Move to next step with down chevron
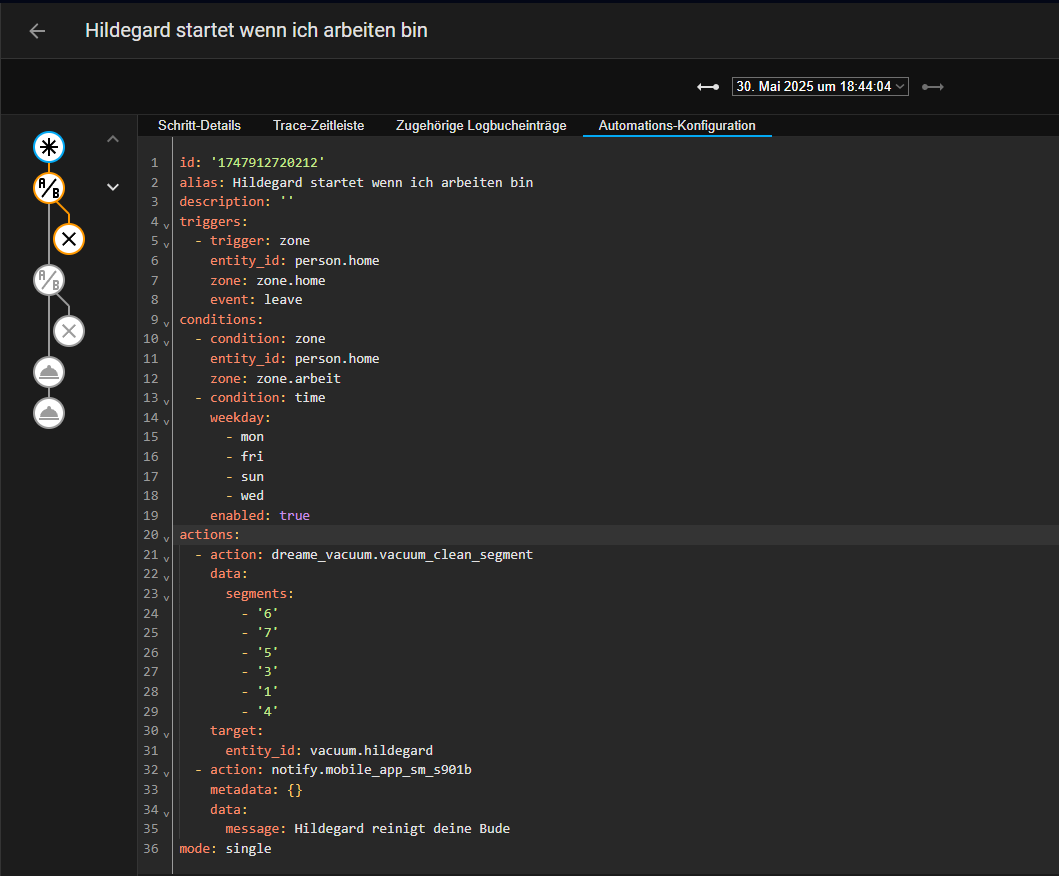Image resolution: width=1059 pixels, height=876 pixels. (113, 187)
